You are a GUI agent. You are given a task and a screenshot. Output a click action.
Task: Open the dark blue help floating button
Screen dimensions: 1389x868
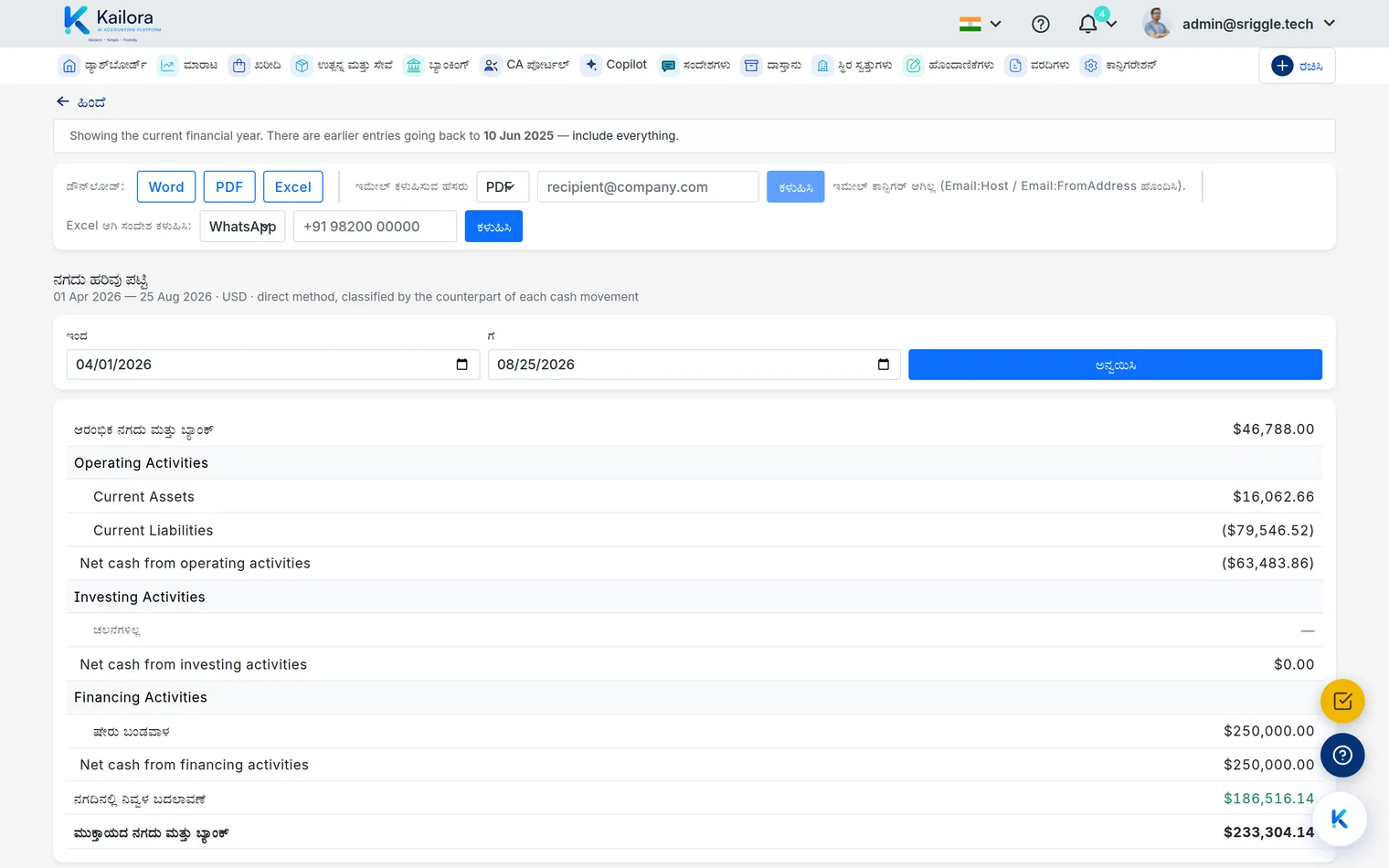tap(1342, 755)
